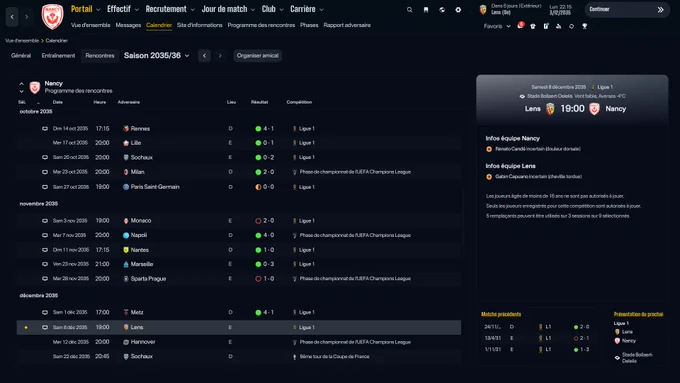680x383 pixels.
Task: Open Programme des rencontres tab
Action: pyautogui.click(x=261, y=25)
